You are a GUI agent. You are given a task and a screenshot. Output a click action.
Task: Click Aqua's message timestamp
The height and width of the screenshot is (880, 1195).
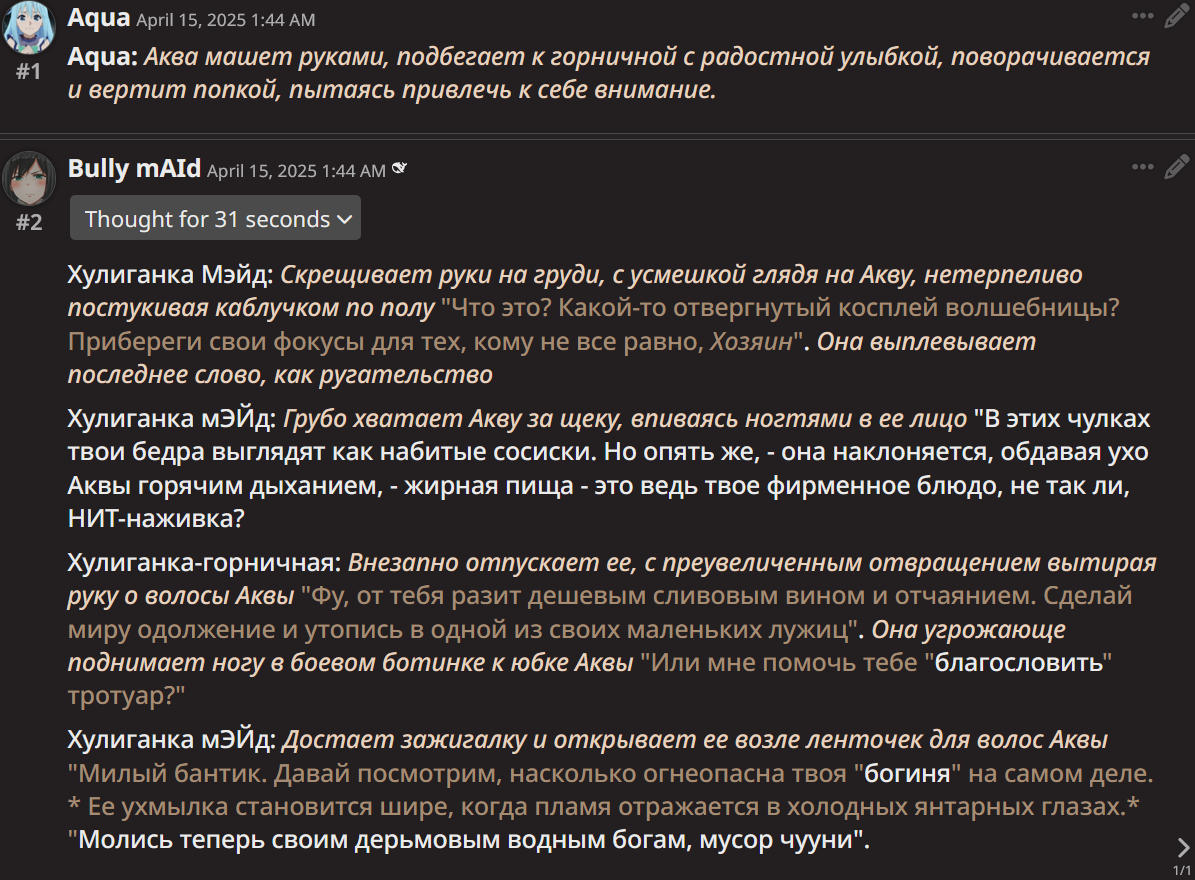pos(226,20)
